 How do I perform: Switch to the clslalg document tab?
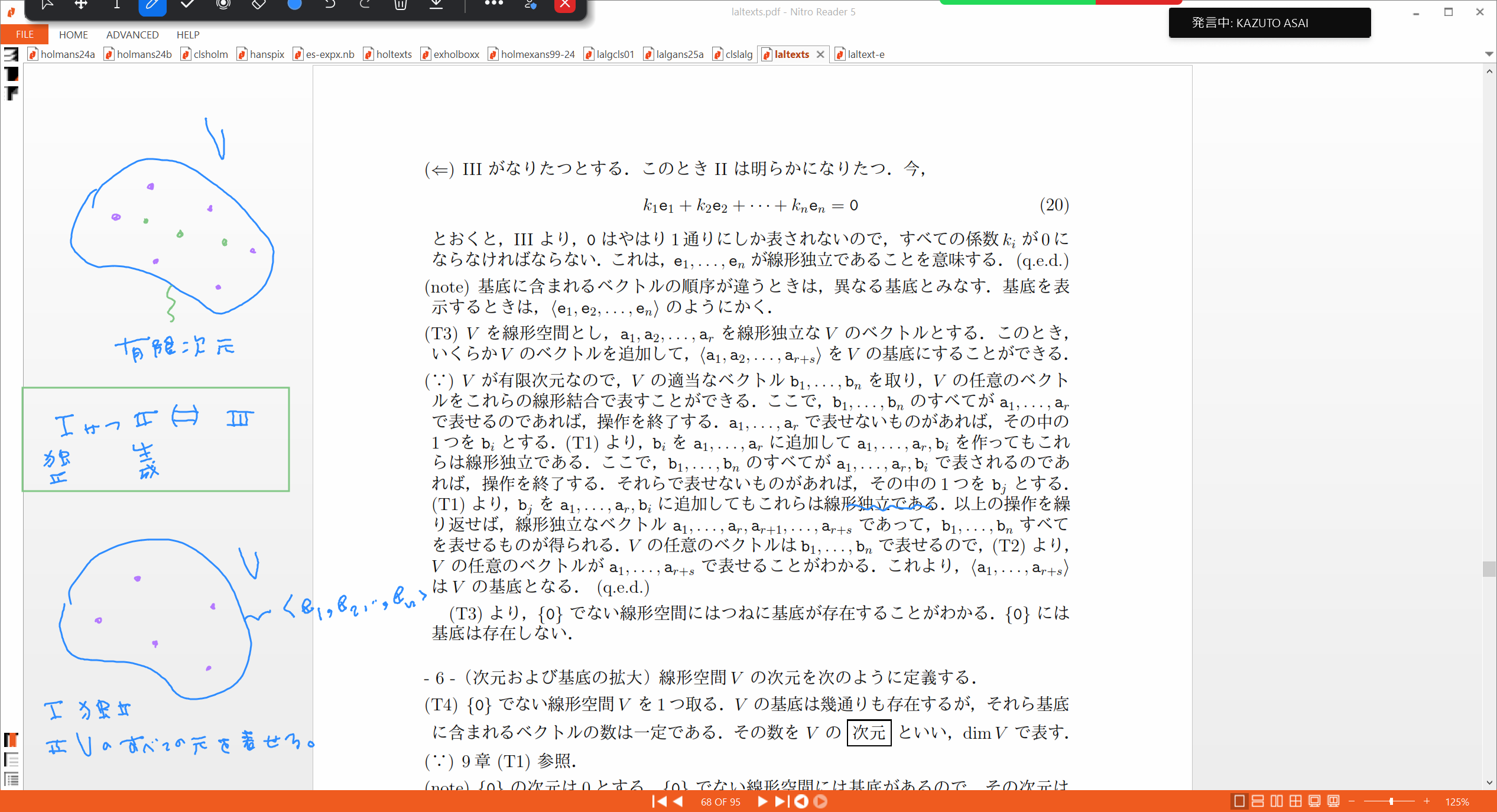733,54
